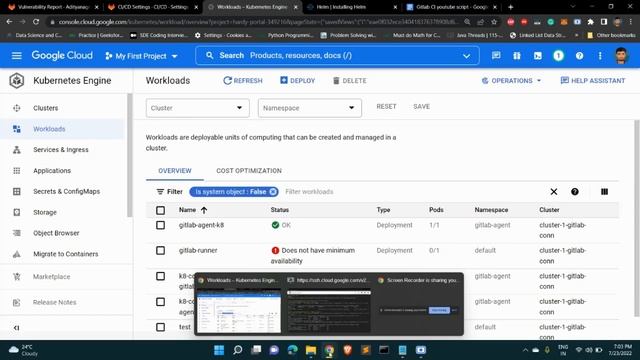Click the Storage sidebar icon
The height and width of the screenshot is (360, 640).
(x=17, y=212)
